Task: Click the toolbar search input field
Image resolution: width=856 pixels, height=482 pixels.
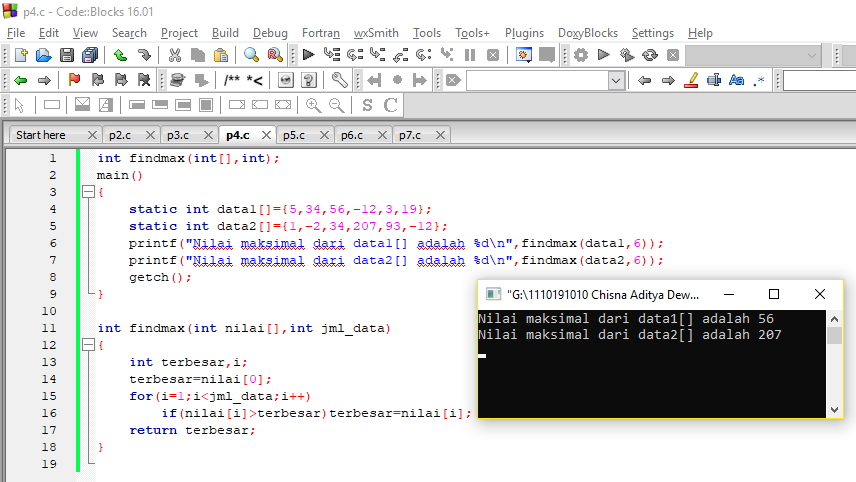Action: coord(538,81)
